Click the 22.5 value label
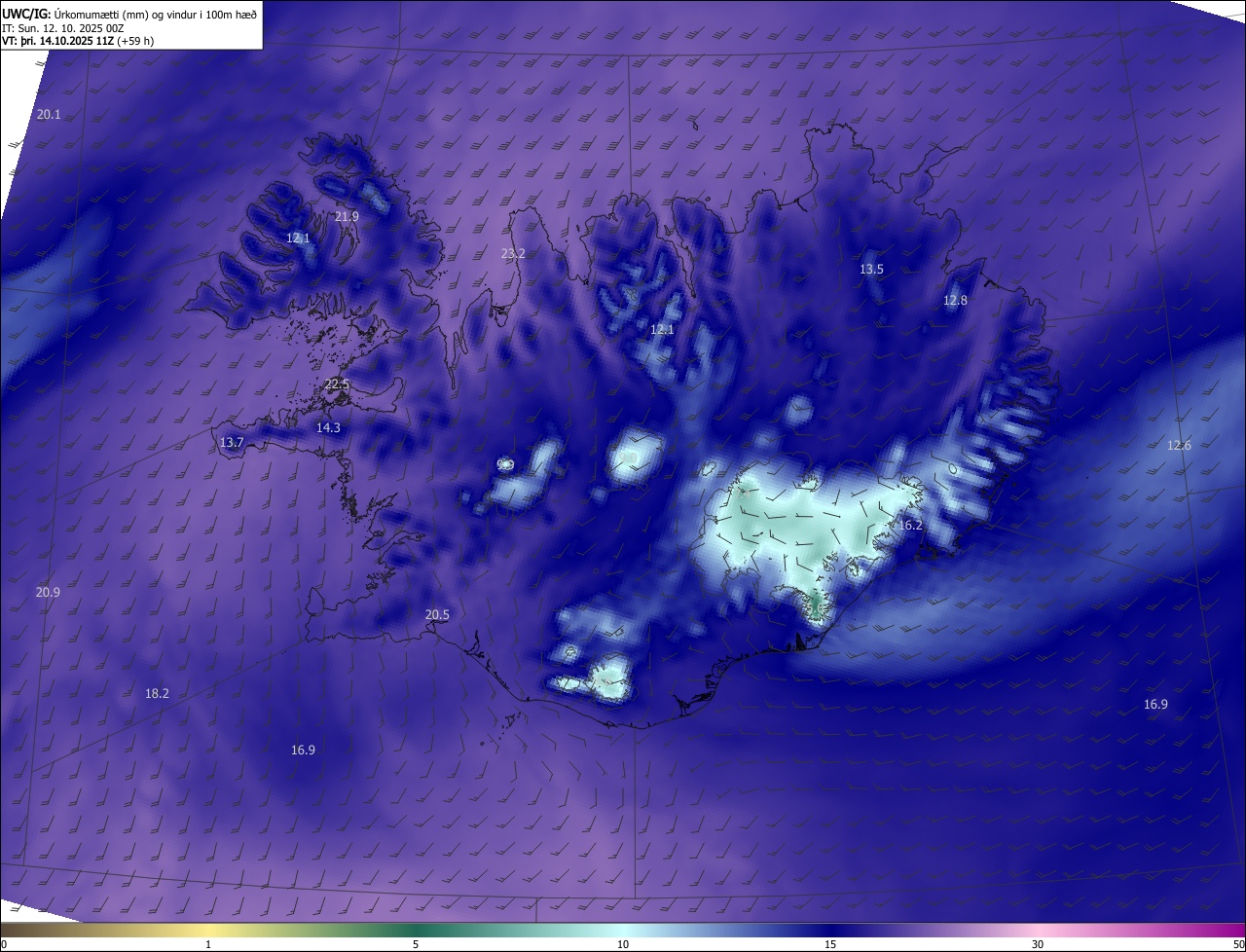This screenshot has width=1246, height=952. (337, 385)
